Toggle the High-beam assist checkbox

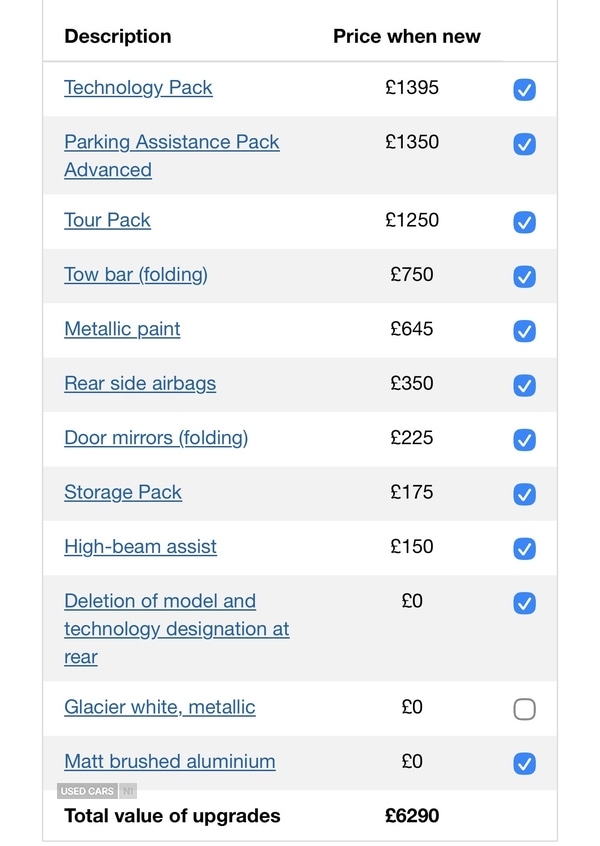pos(524,548)
